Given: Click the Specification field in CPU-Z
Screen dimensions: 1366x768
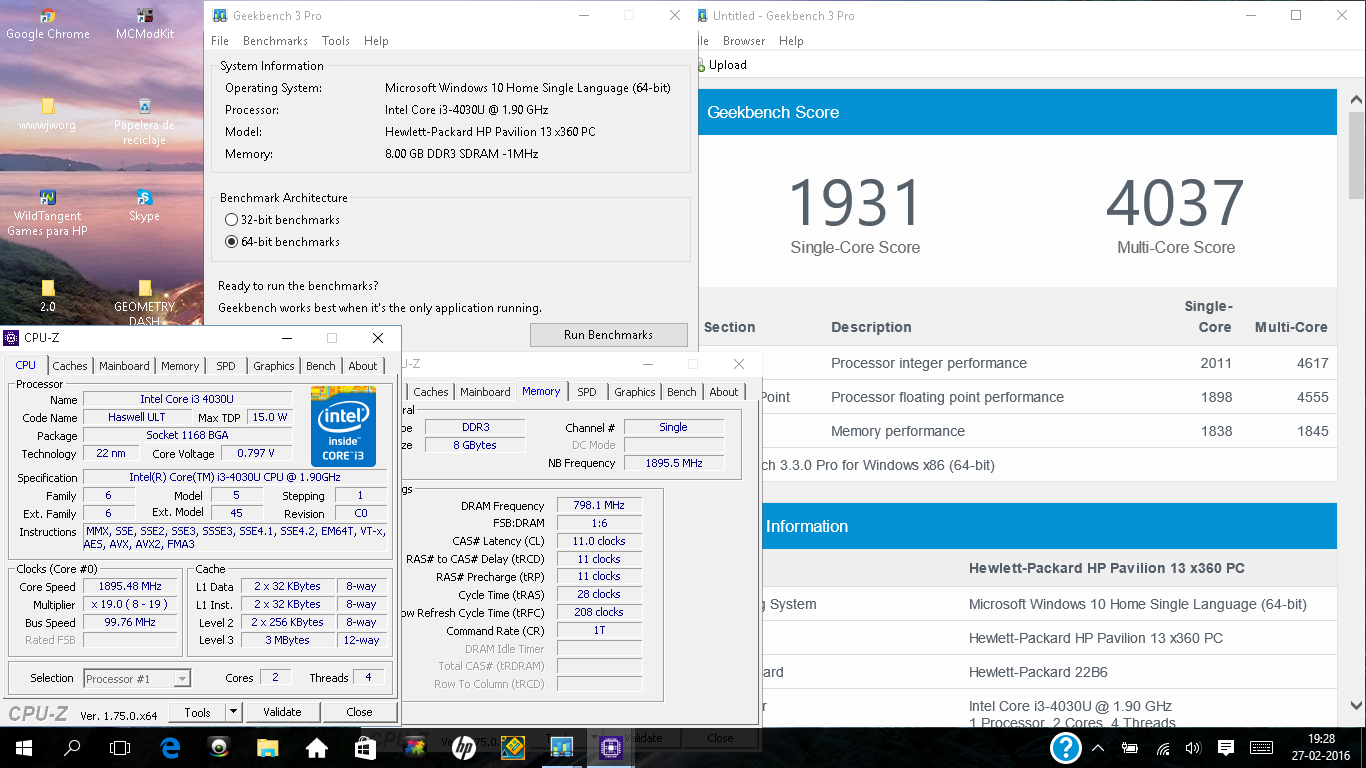Looking at the screenshot, I should tap(235, 478).
